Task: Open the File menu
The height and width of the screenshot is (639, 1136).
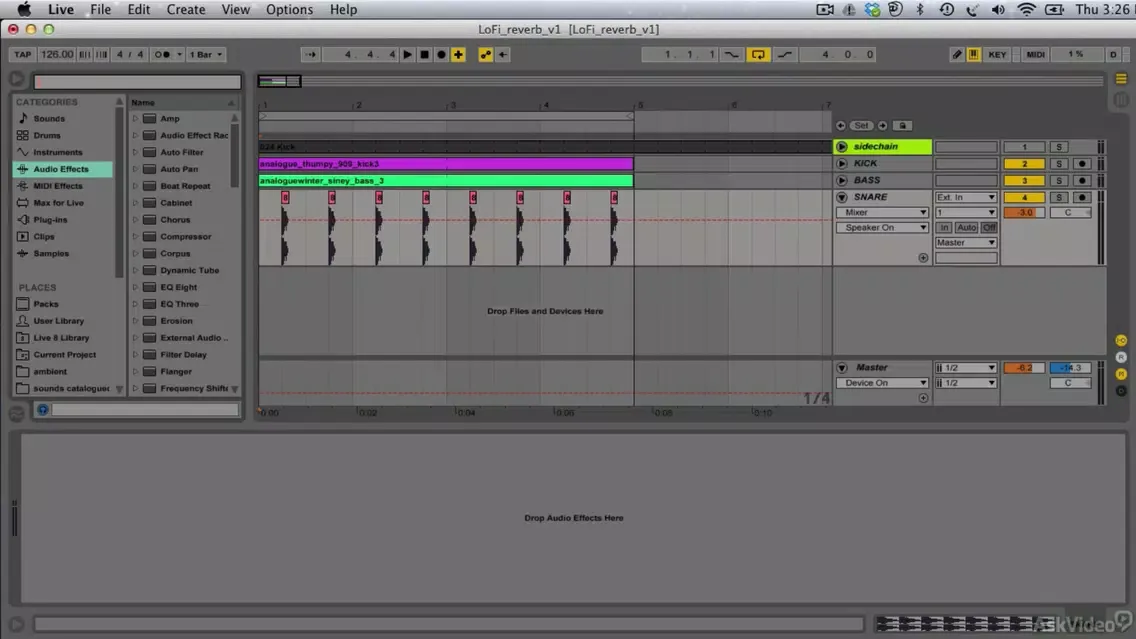Action: coord(100,9)
